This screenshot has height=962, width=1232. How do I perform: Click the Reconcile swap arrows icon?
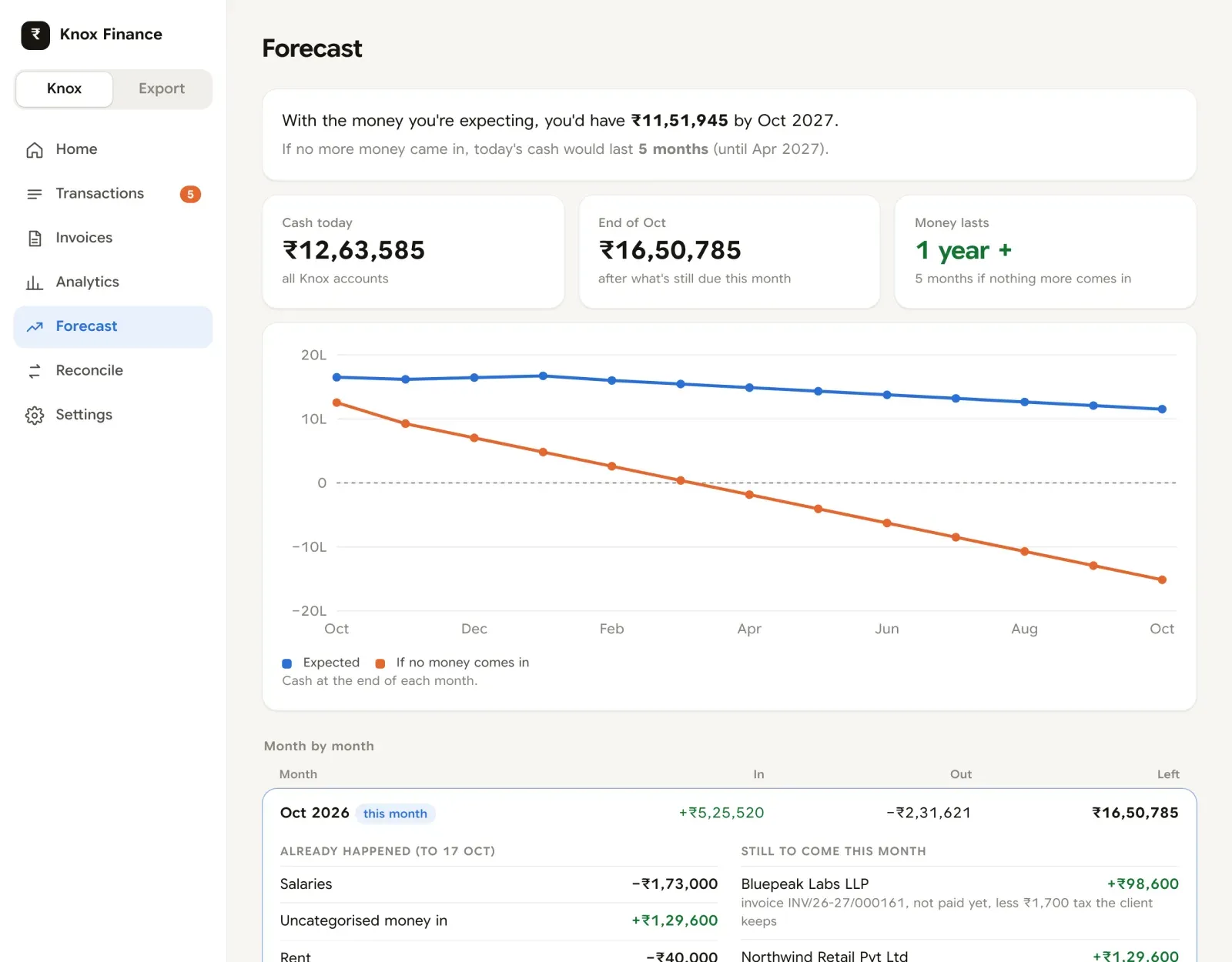coord(35,371)
